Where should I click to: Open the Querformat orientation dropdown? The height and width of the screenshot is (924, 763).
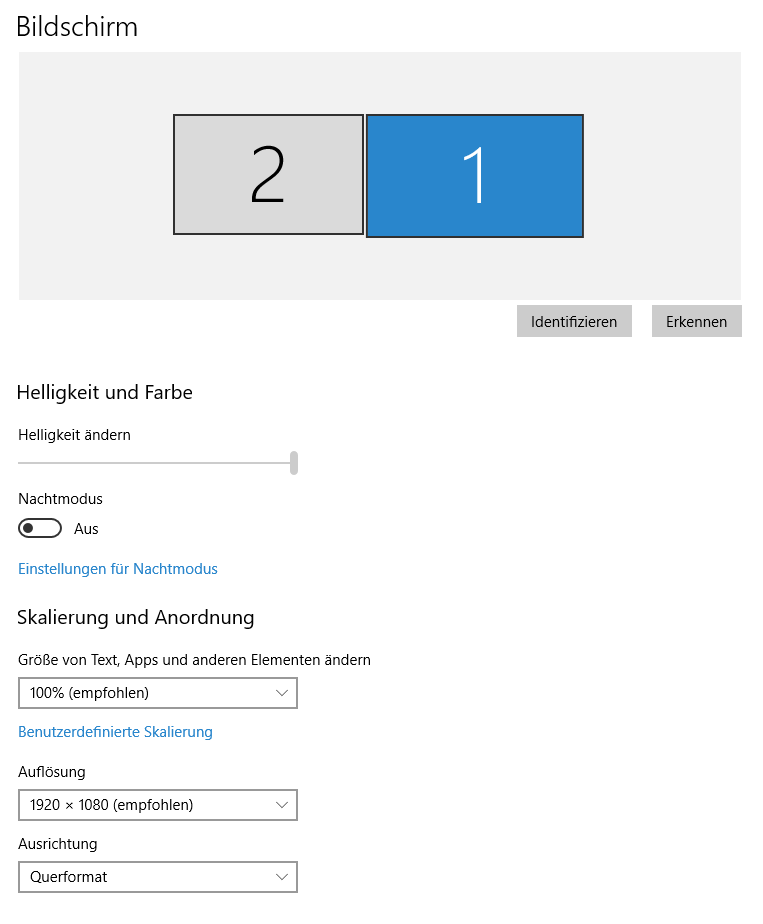(x=157, y=877)
